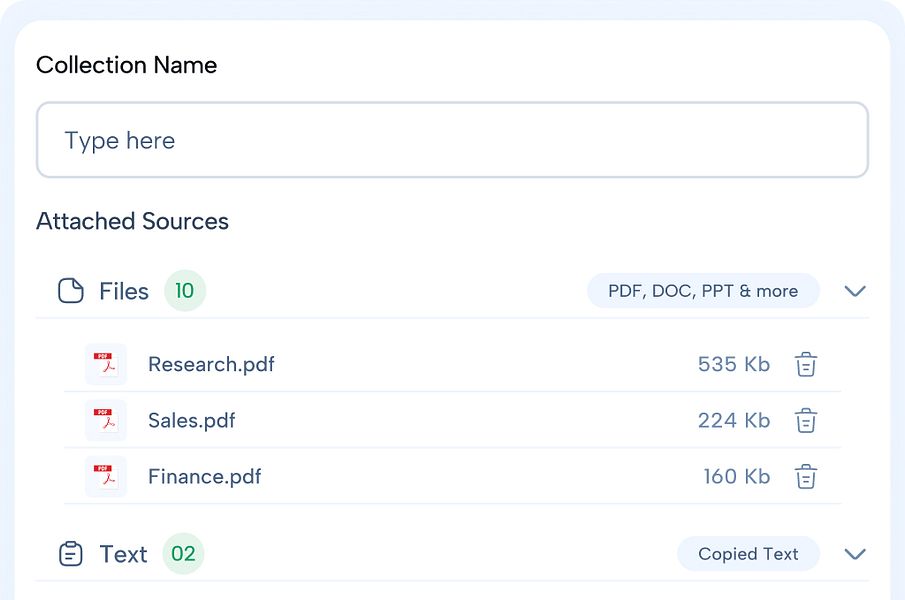Open the Sales.pdf file name
Viewport: 905px width, 600px height.
pos(192,420)
